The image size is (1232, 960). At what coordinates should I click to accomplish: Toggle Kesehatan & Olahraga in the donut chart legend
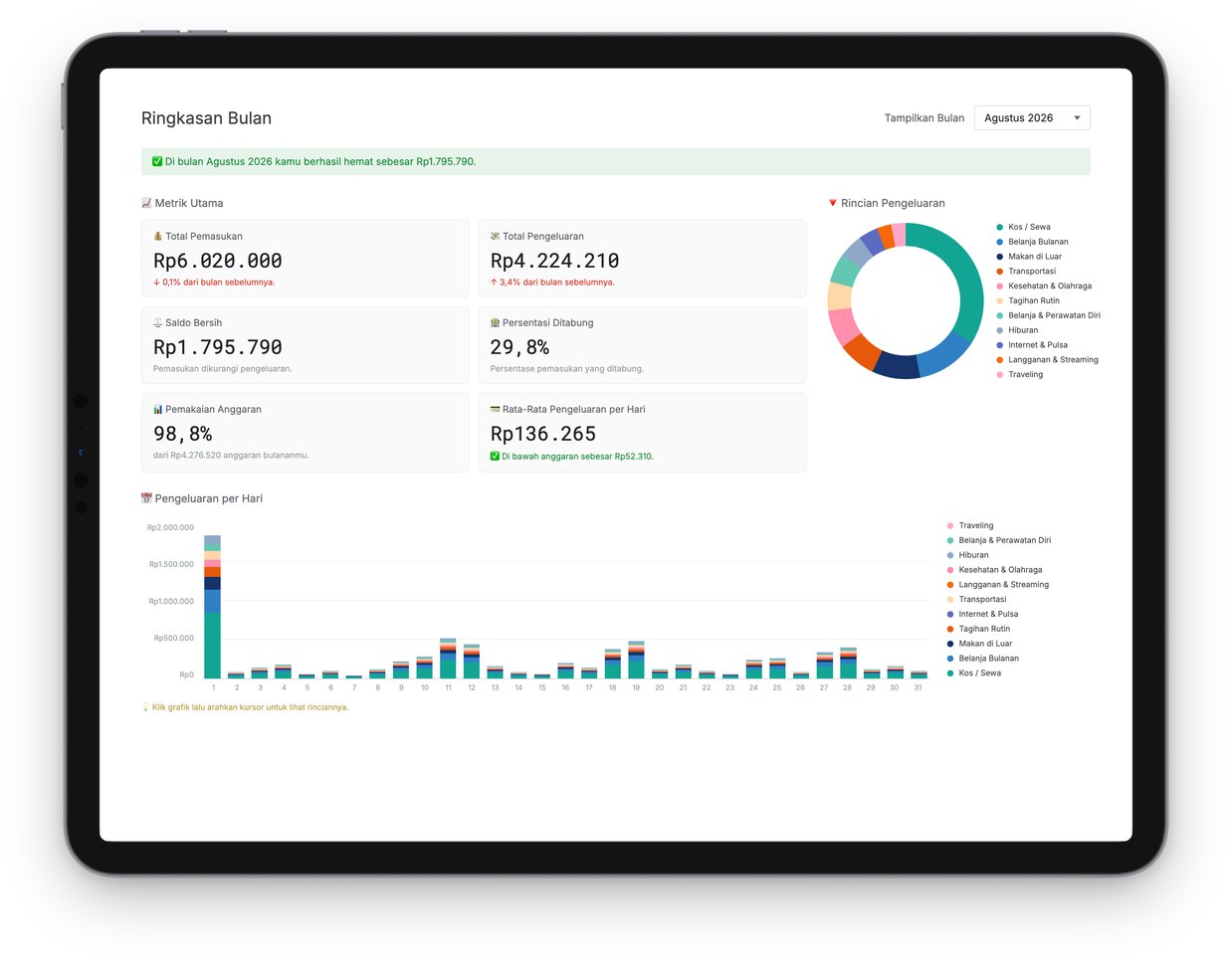click(x=1044, y=287)
